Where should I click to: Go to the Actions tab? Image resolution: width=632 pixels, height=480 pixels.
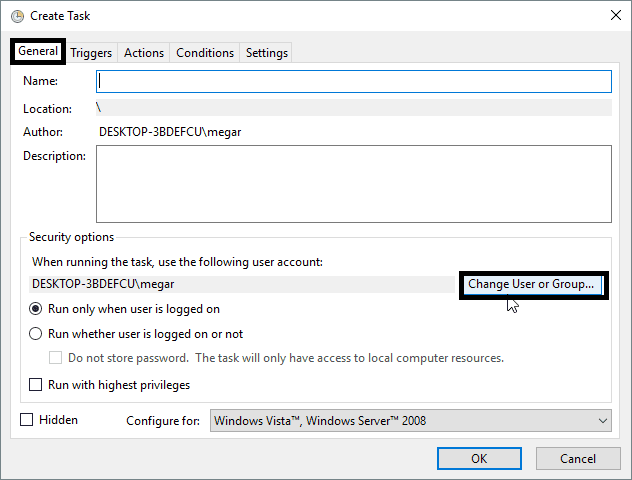tap(144, 53)
